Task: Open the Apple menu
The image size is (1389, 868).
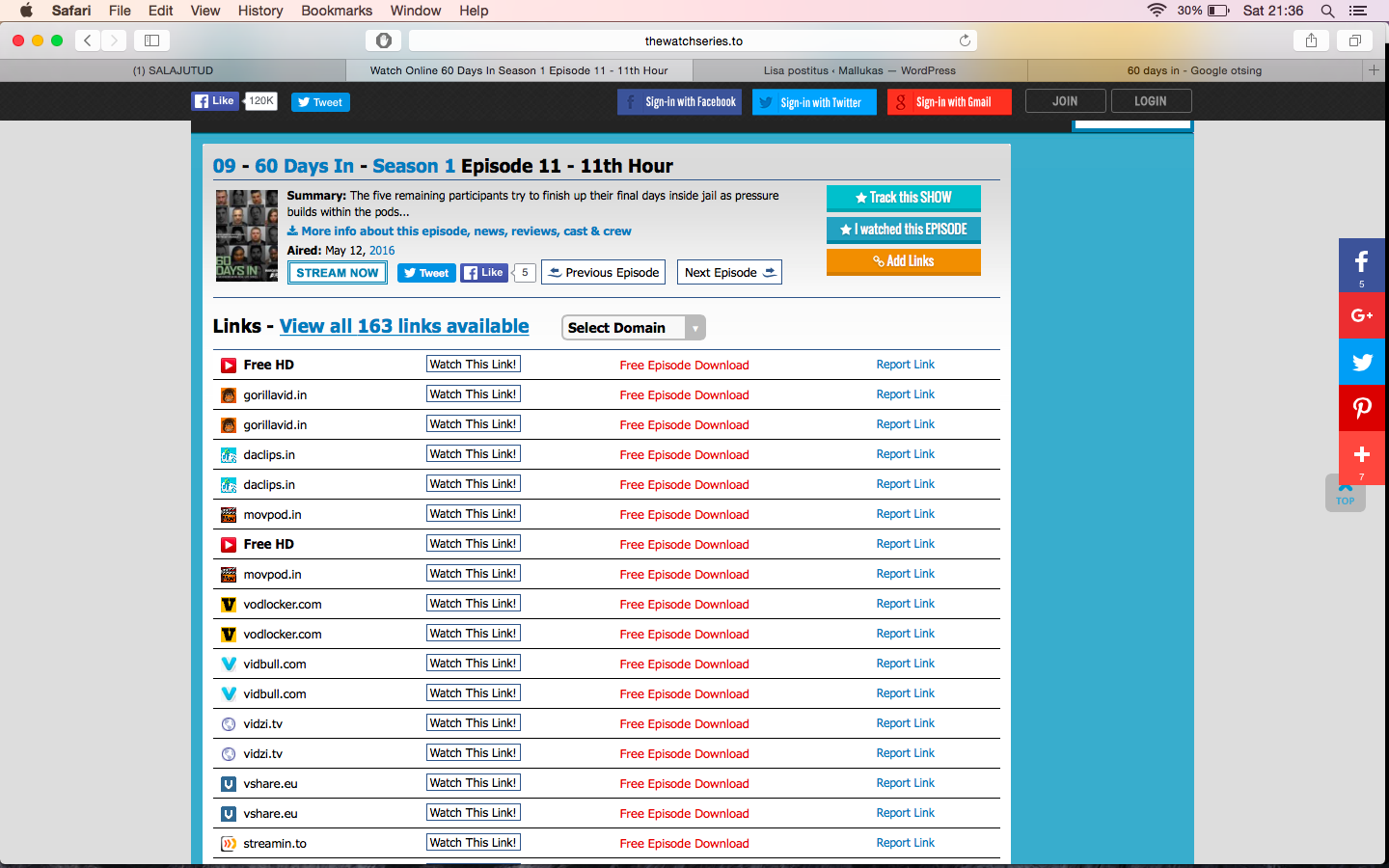Action: coord(27,11)
